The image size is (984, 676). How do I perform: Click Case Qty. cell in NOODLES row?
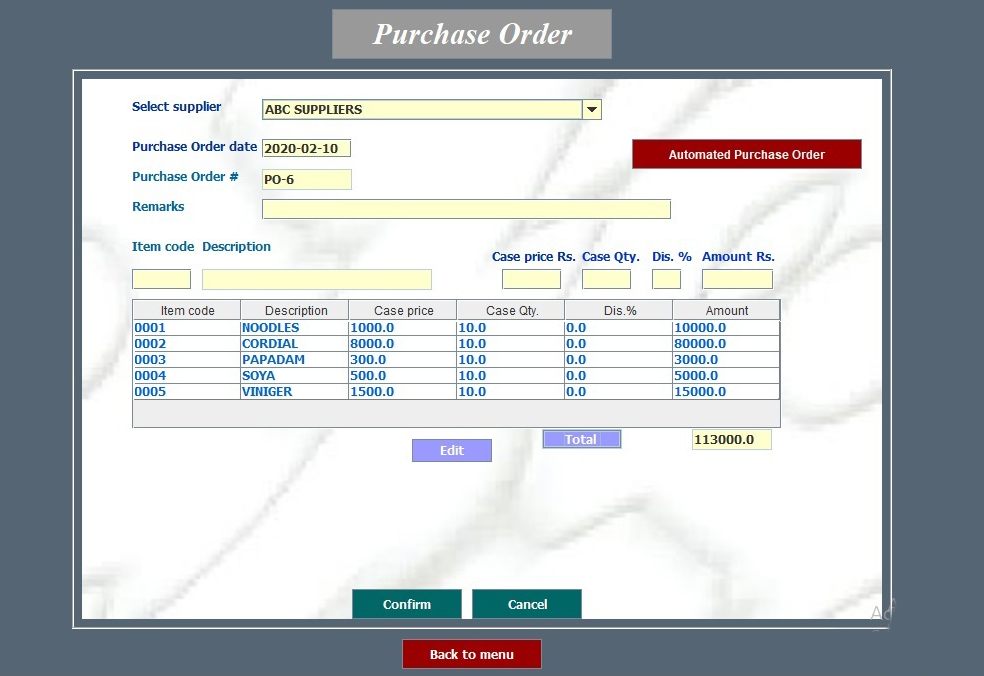pyautogui.click(x=510, y=328)
